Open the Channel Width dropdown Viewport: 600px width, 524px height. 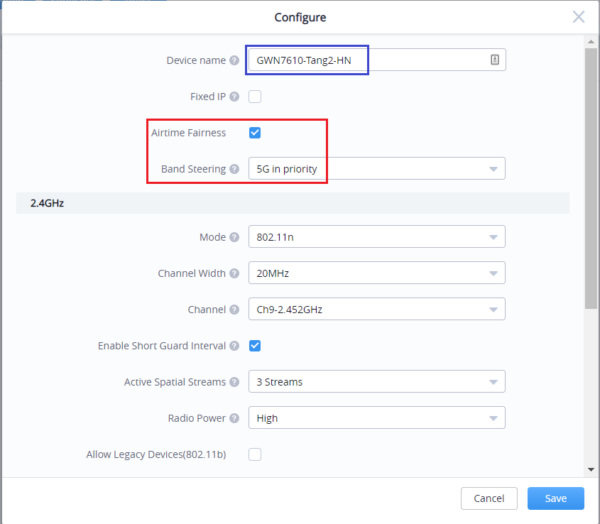376,274
